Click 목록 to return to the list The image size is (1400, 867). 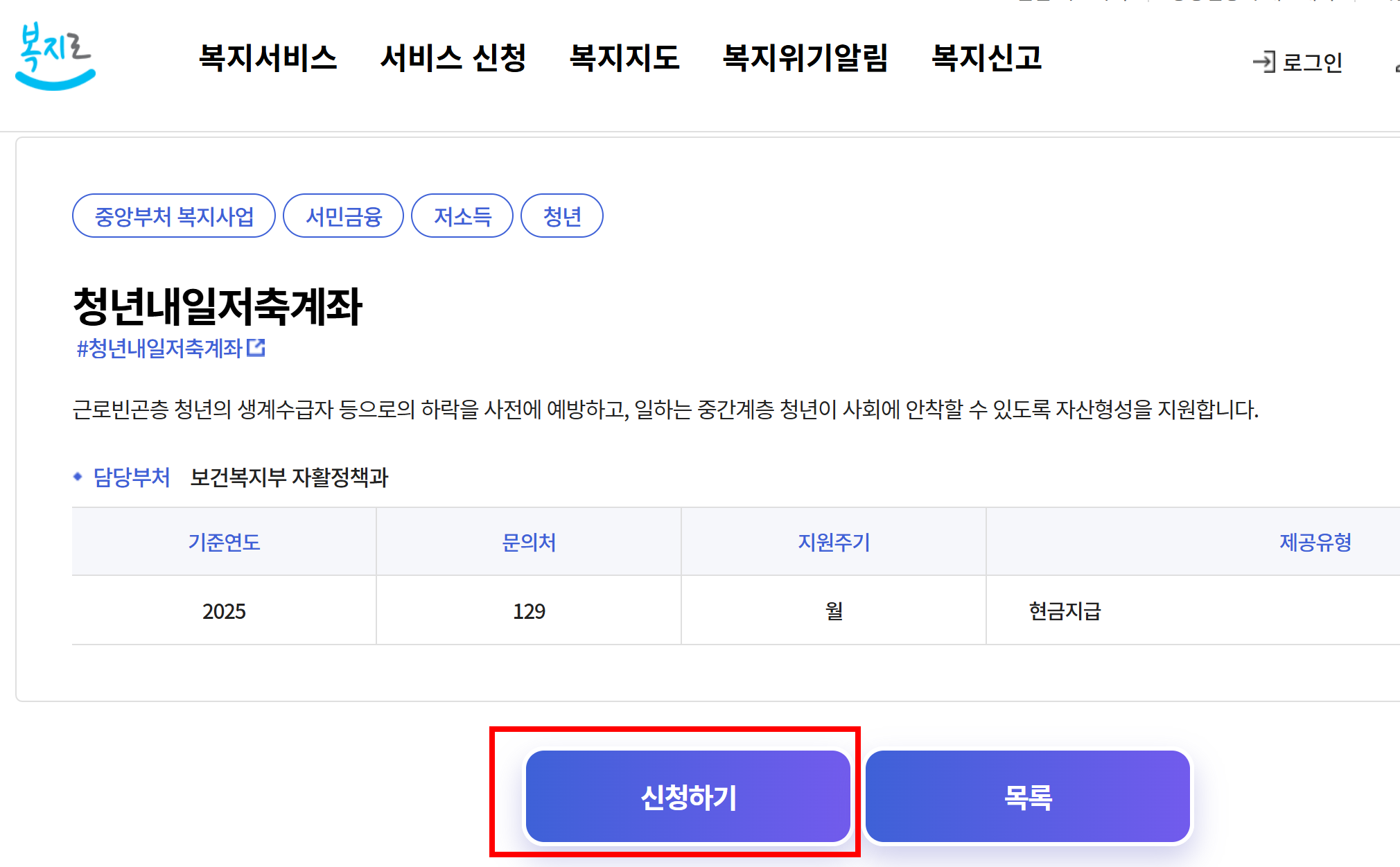coord(1028,798)
